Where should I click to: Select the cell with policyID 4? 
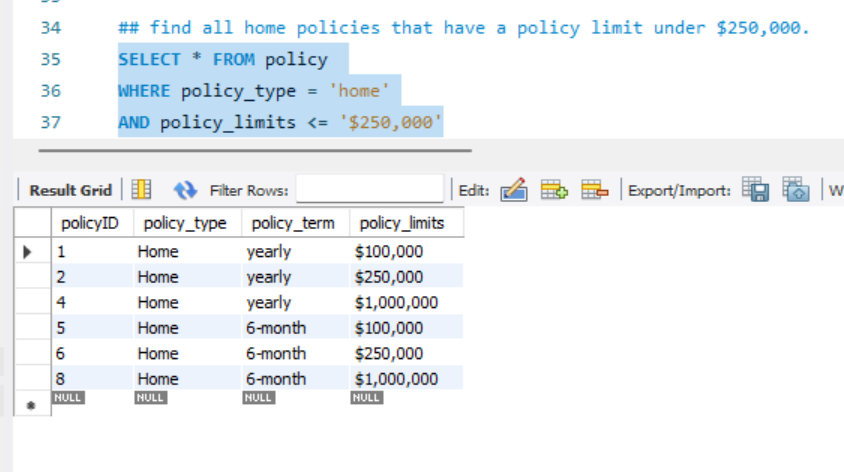[x=92, y=302]
